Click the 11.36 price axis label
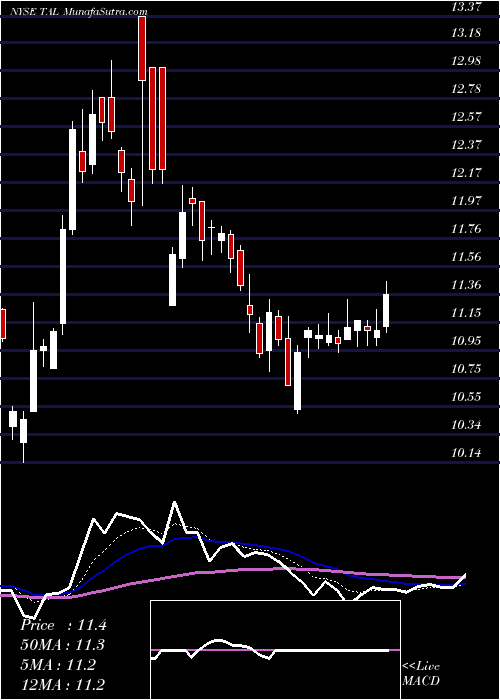The width and height of the screenshot is (500, 700). tap(467, 285)
